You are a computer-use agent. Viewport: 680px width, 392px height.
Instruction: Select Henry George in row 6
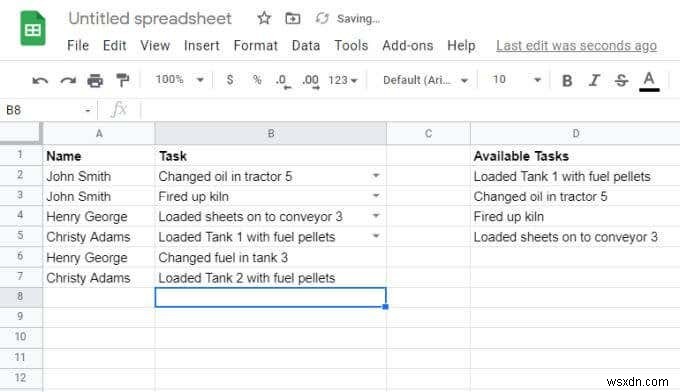coord(99,258)
